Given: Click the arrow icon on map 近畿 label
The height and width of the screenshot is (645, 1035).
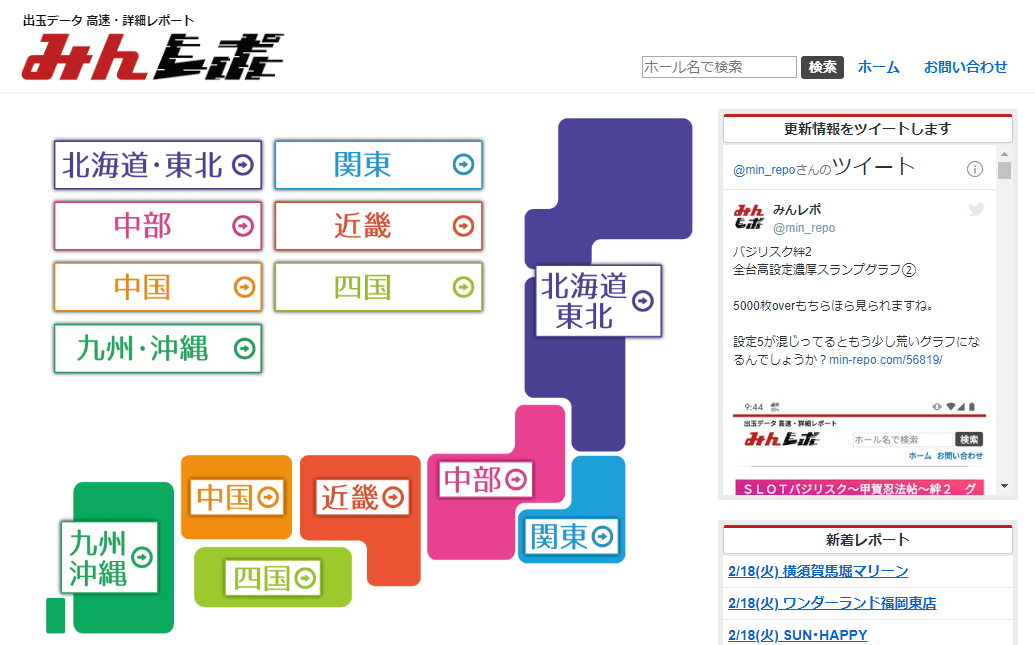Looking at the screenshot, I should (x=393, y=497).
